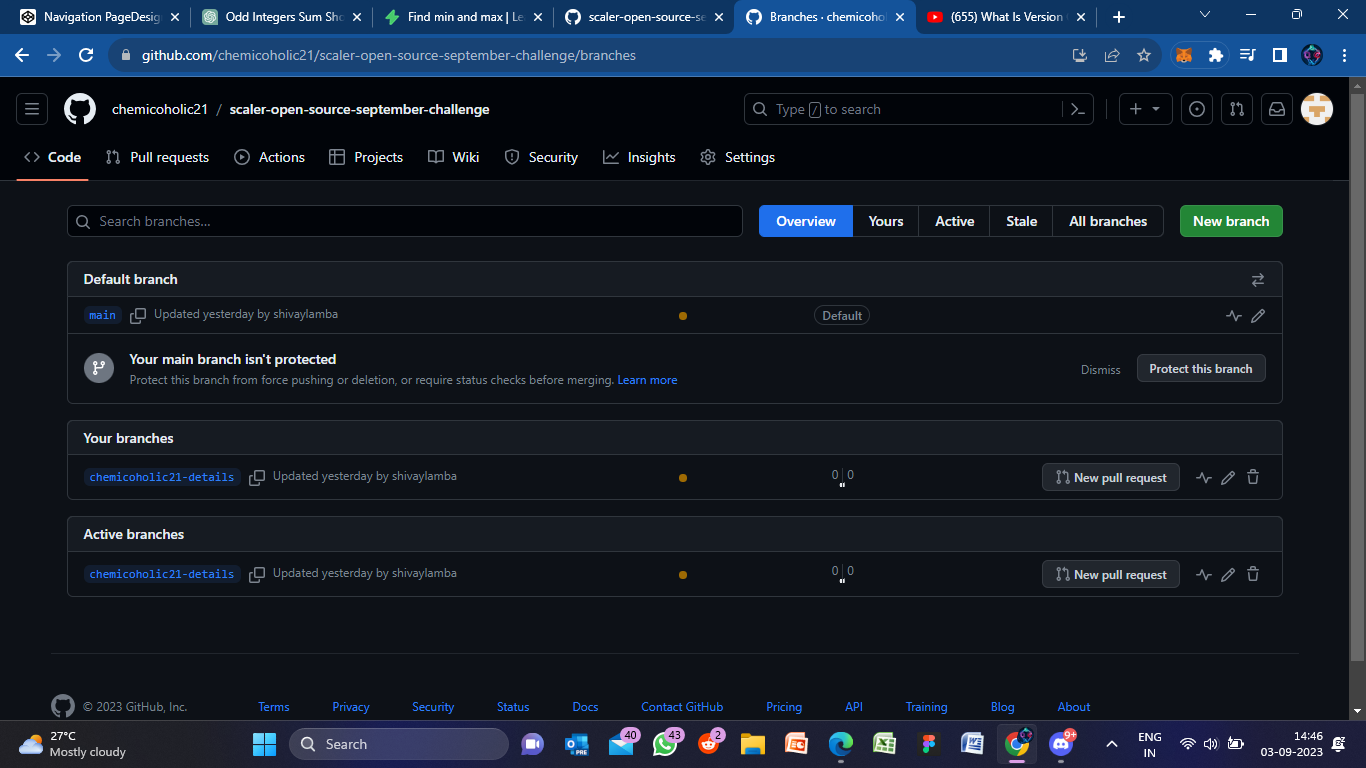
Task: Open the notifications inbox icon
Action: (x=1276, y=109)
